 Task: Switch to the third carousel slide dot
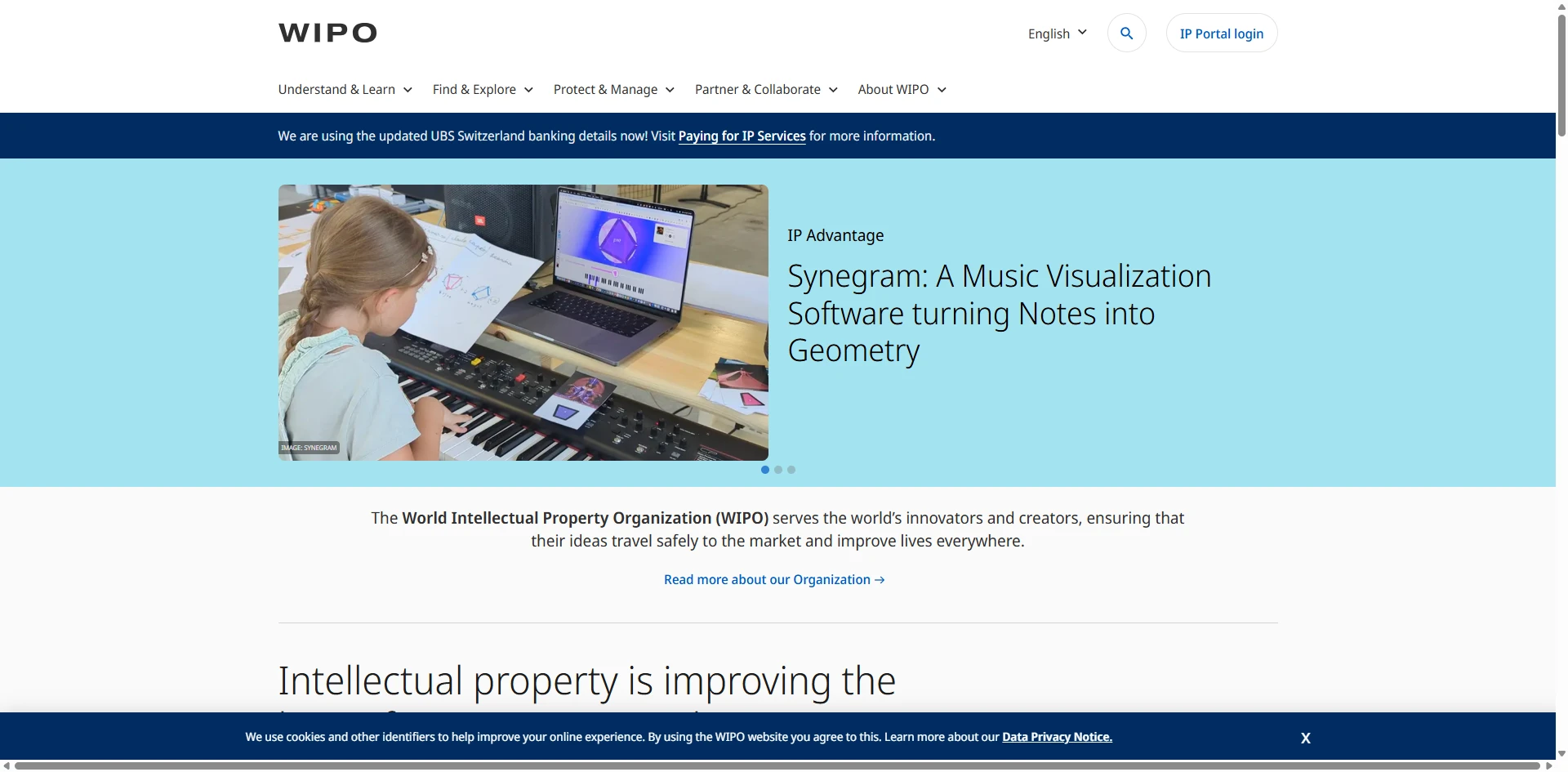[791, 470]
